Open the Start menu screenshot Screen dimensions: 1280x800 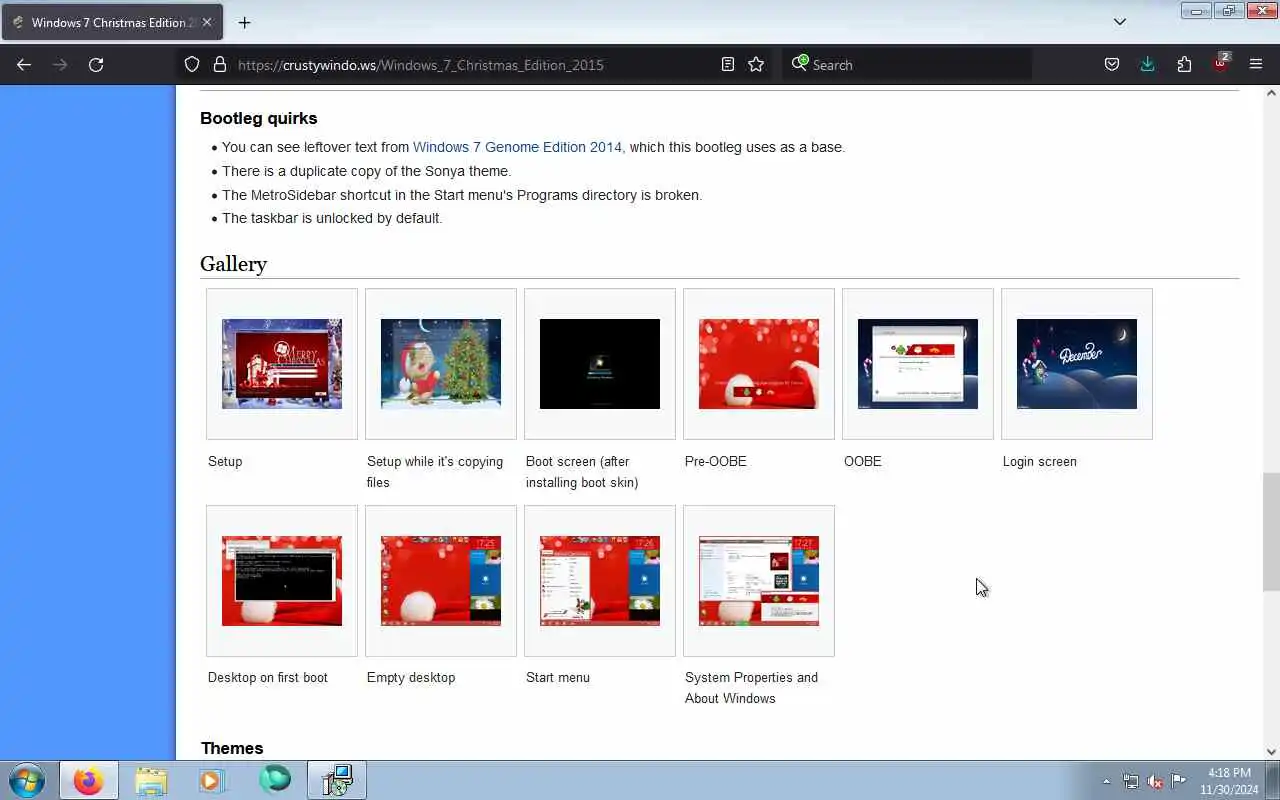click(600, 581)
